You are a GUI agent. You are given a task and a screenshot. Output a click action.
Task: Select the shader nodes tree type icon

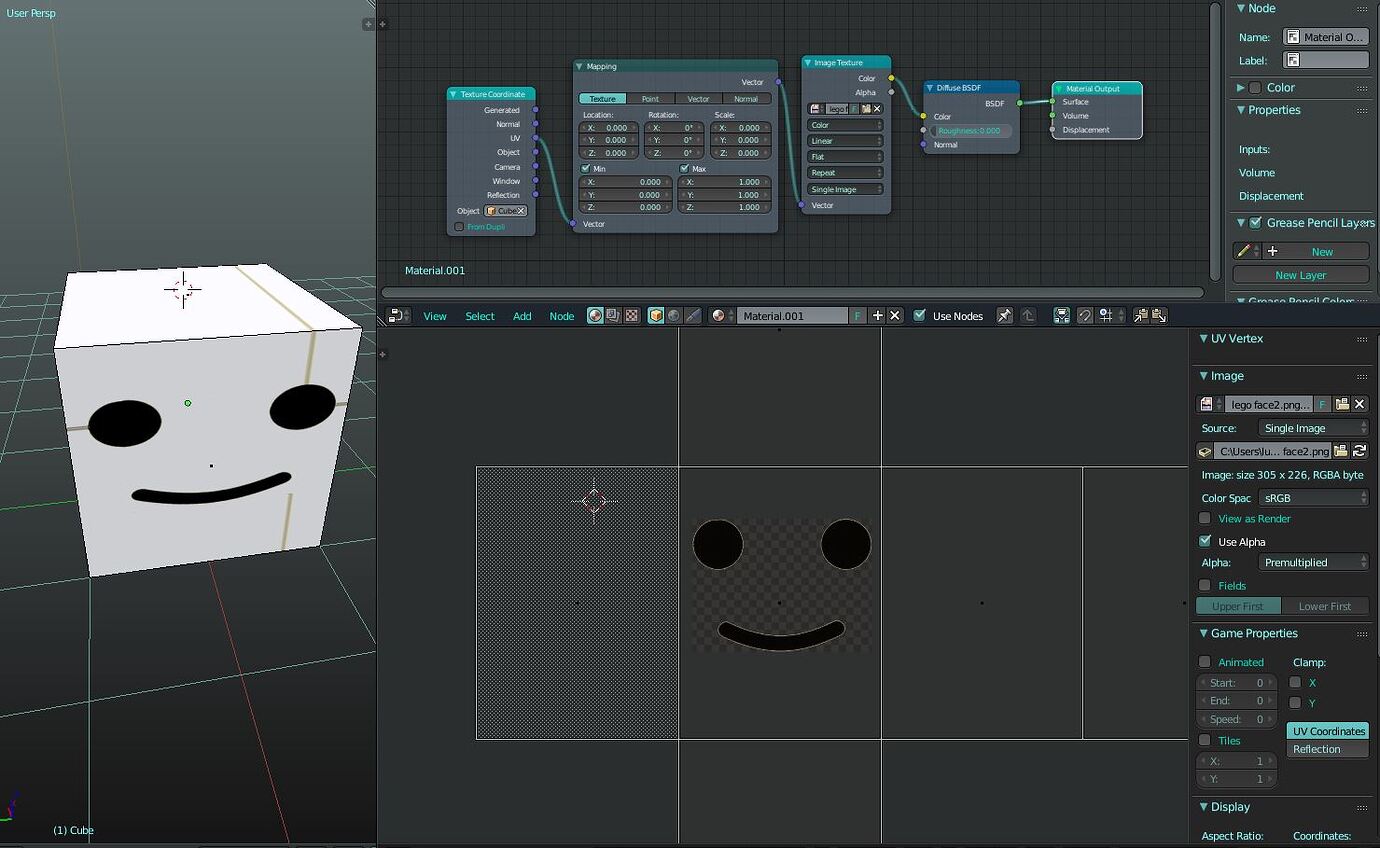pyautogui.click(x=595, y=316)
